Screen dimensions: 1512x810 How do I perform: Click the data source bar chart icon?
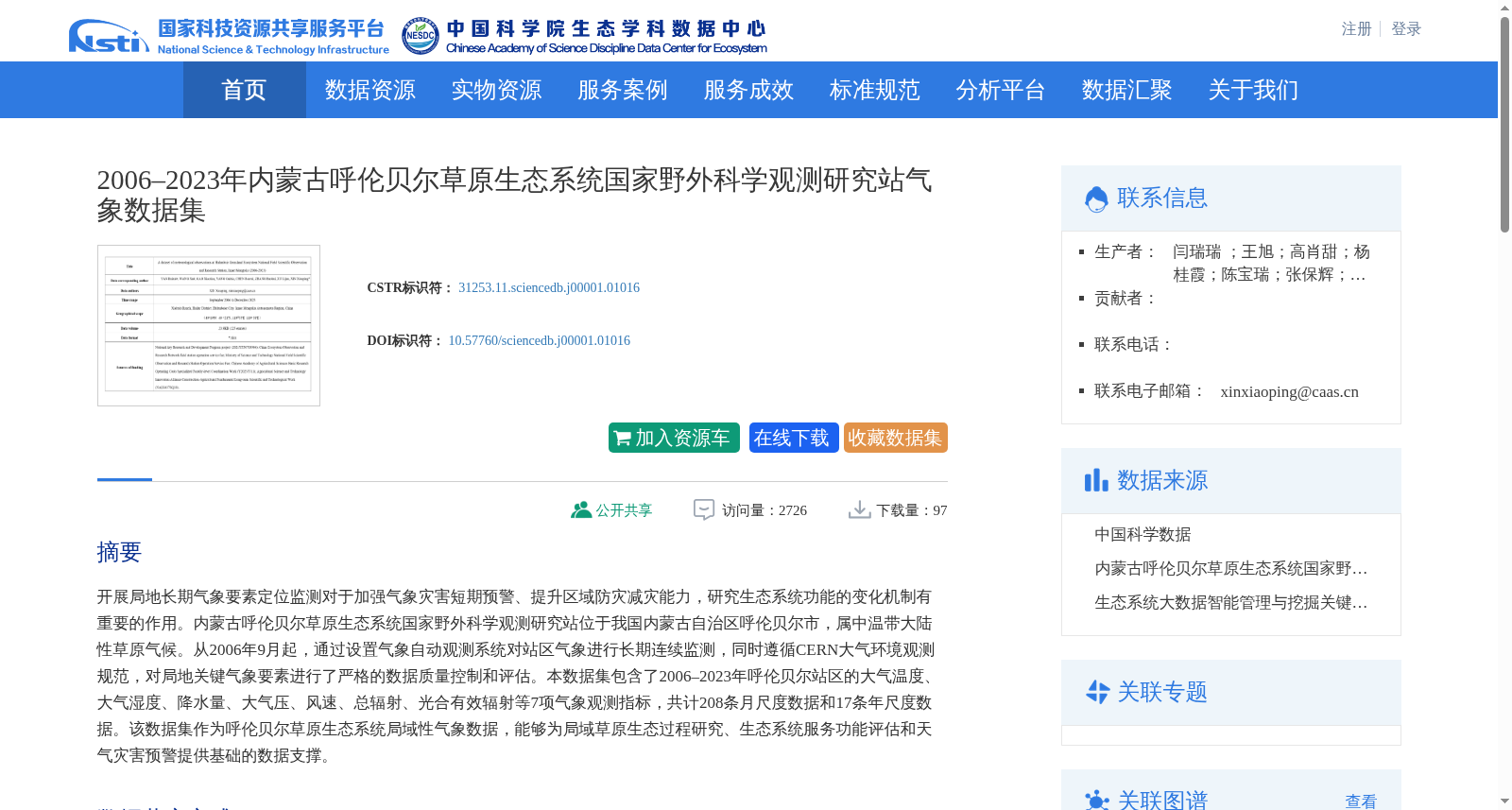1096,480
